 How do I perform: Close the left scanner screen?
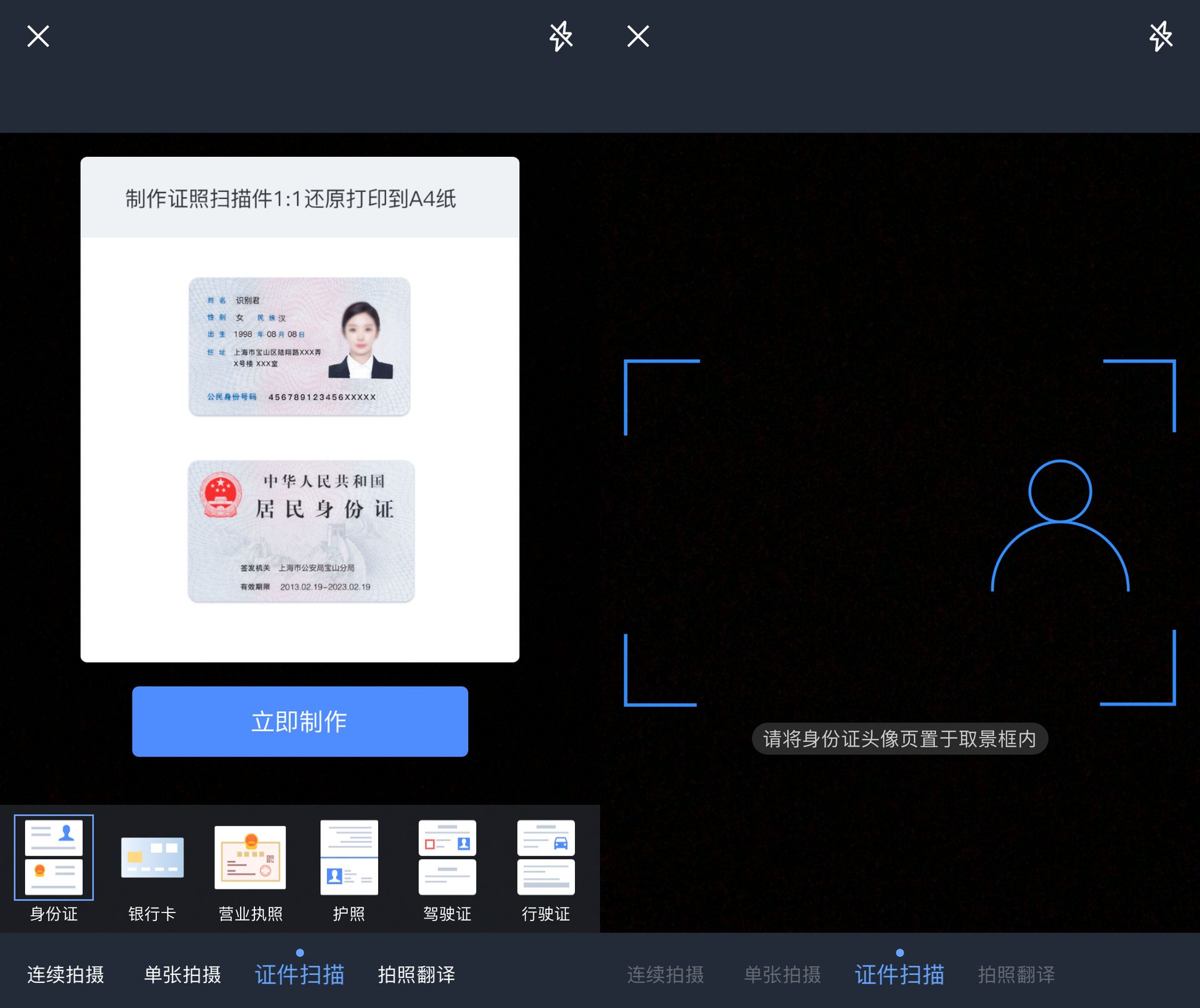[38, 36]
